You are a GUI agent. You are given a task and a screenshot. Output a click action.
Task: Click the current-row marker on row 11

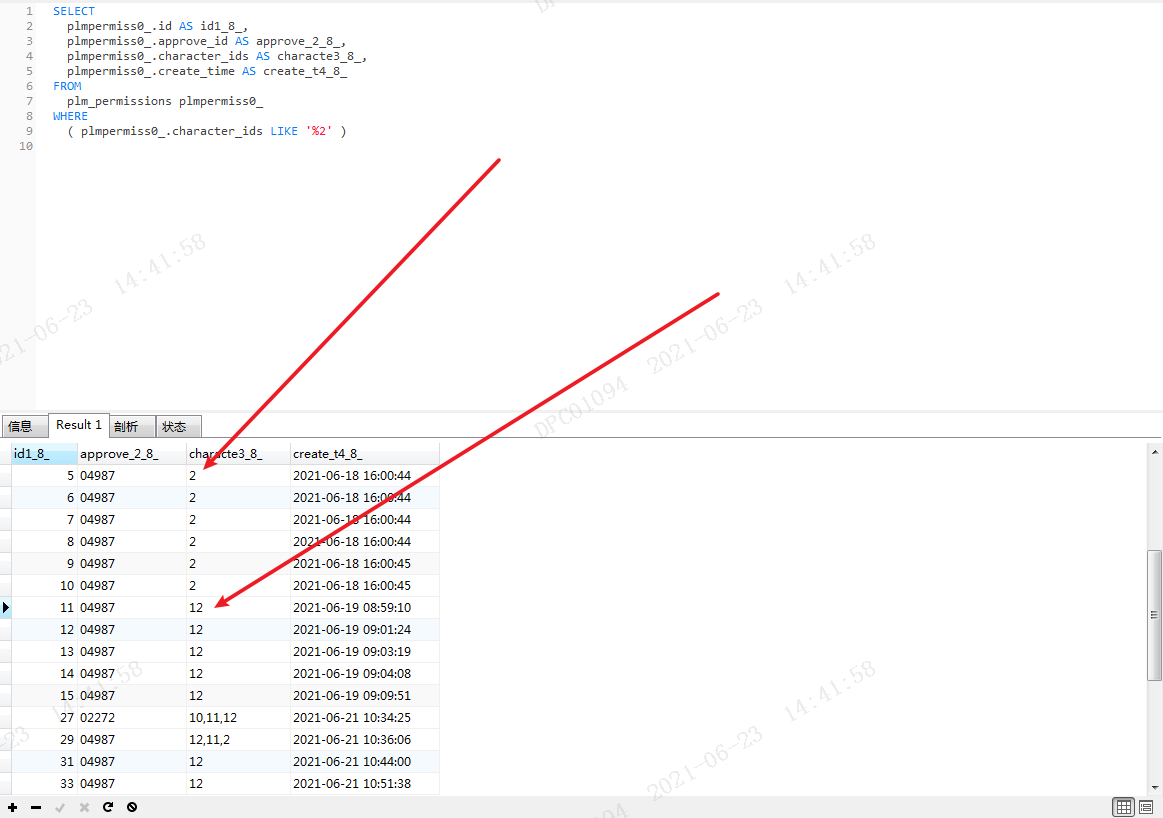click(x=6, y=607)
